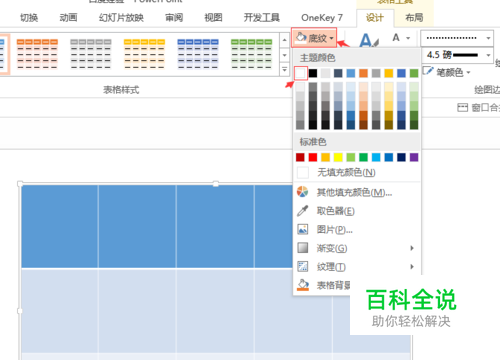Click the large blue WordArt quick styles A icon
The width and height of the screenshot is (500, 360).
click(x=368, y=40)
